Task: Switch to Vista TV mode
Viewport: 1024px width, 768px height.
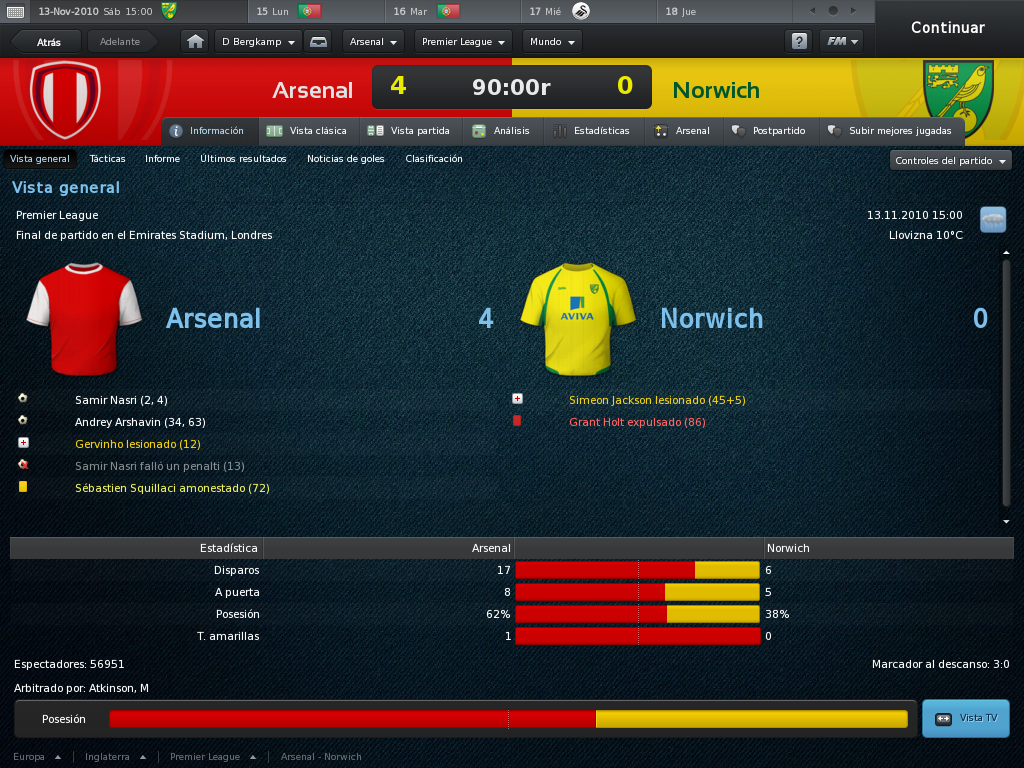Action: click(966, 718)
